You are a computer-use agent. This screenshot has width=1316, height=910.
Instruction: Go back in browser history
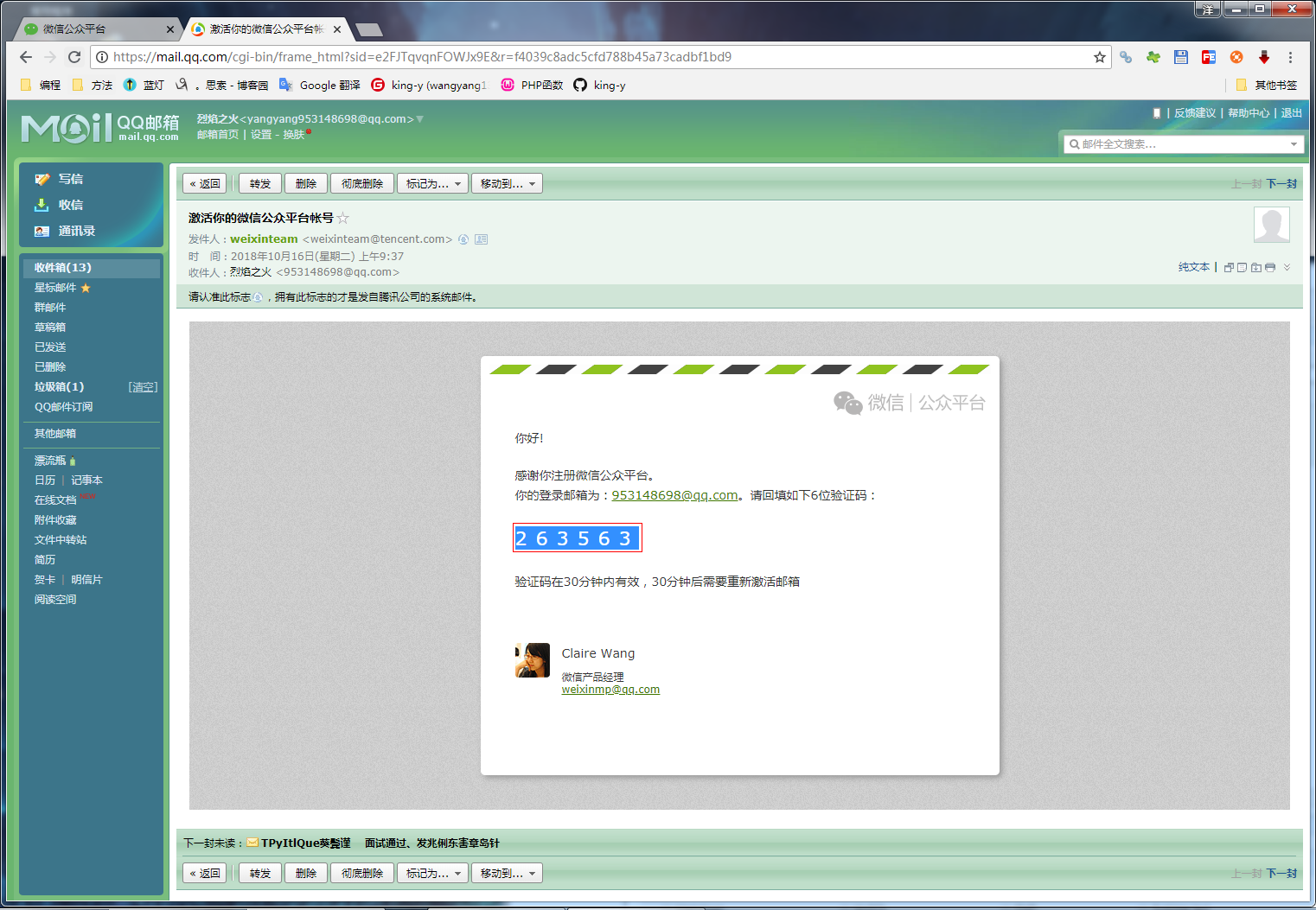tap(26, 57)
